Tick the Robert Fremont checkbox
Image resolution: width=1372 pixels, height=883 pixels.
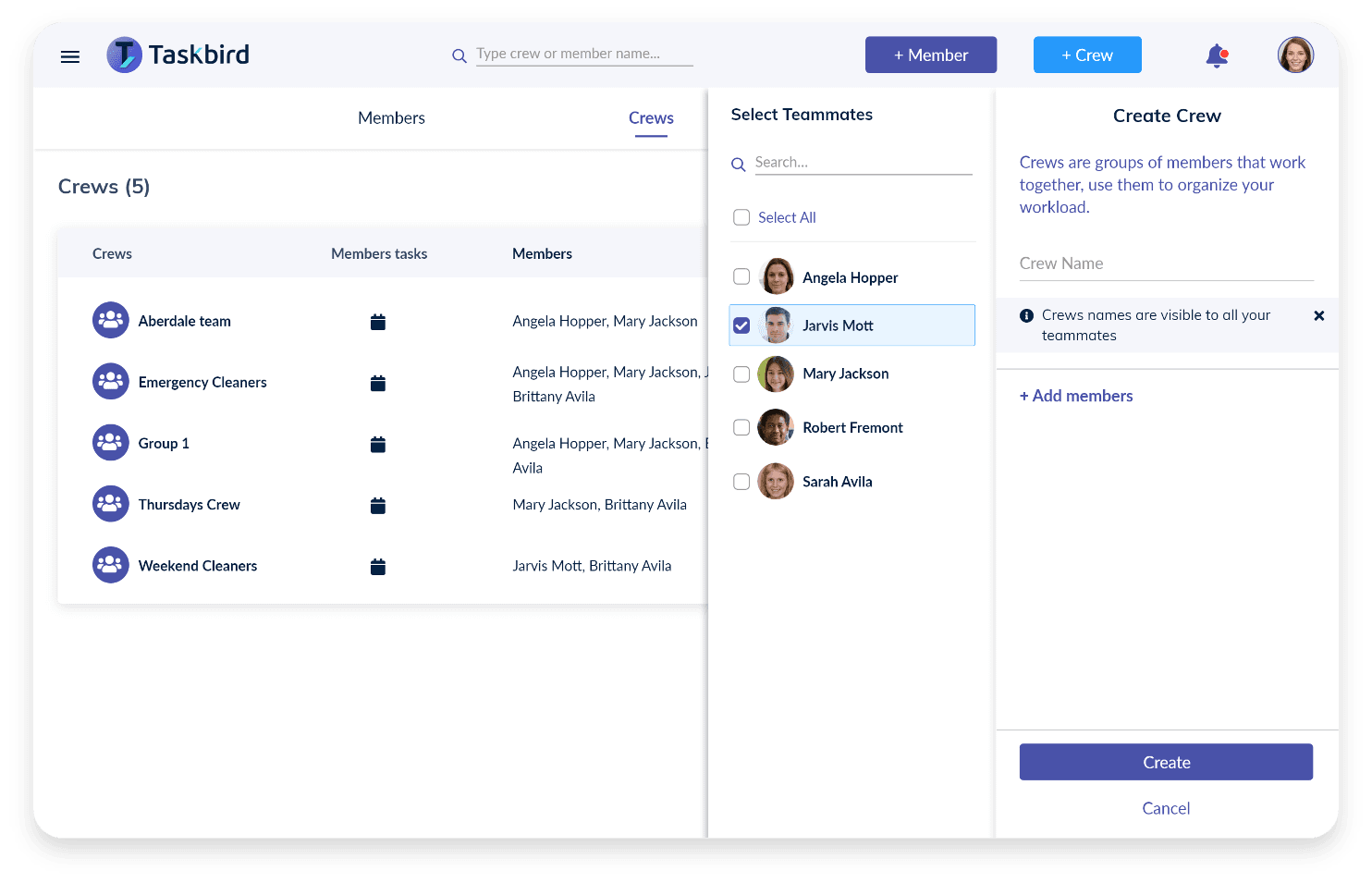pyautogui.click(x=741, y=427)
